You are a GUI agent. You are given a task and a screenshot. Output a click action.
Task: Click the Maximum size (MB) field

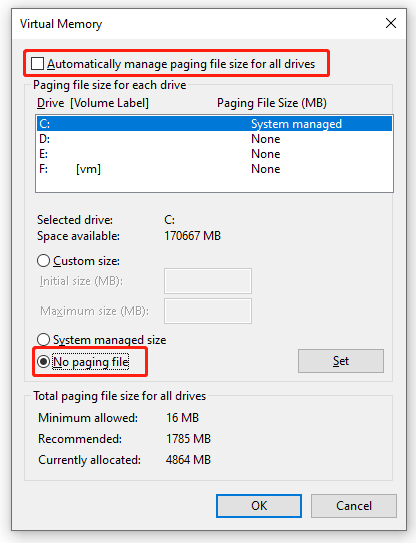click(x=208, y=311)
